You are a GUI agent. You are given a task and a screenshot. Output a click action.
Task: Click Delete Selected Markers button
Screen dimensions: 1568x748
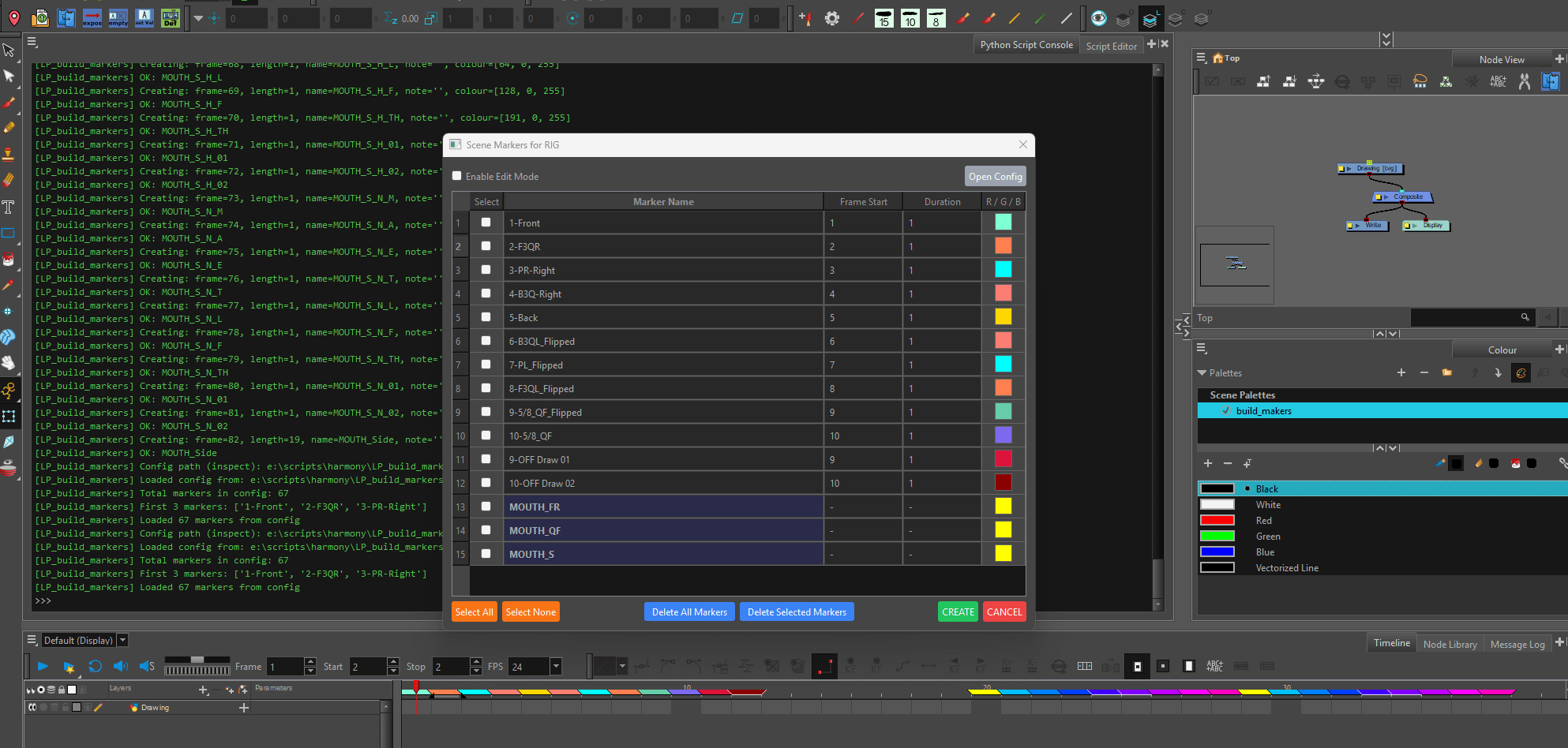tap(796, 611)
